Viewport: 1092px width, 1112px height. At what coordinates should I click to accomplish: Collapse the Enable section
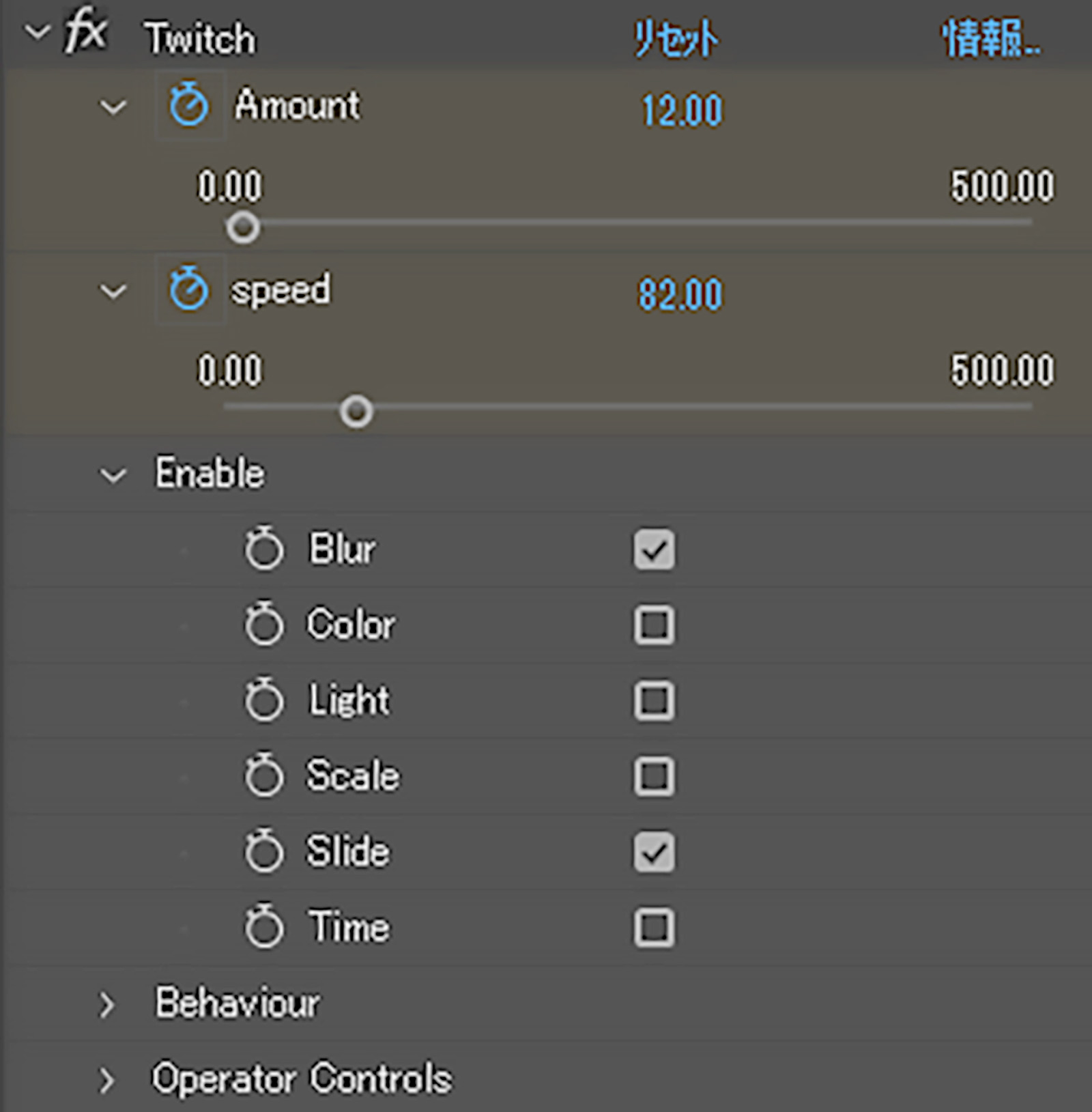pyautogui.click(x=113, y=475)
